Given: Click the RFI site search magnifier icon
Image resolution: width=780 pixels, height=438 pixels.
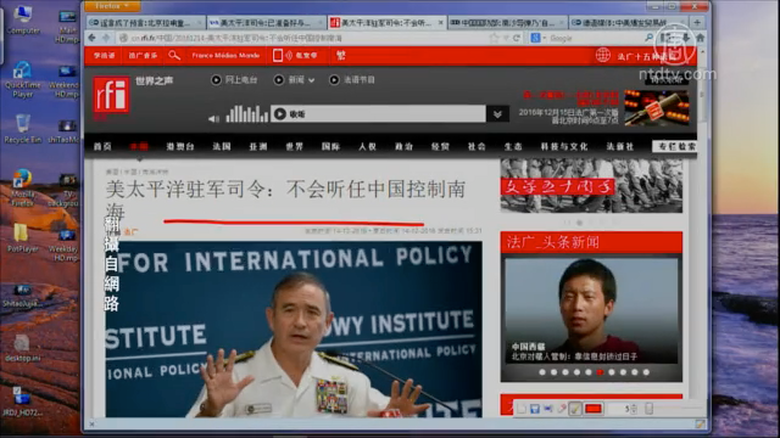Looking at the screenshot, I should click(174, 55).
